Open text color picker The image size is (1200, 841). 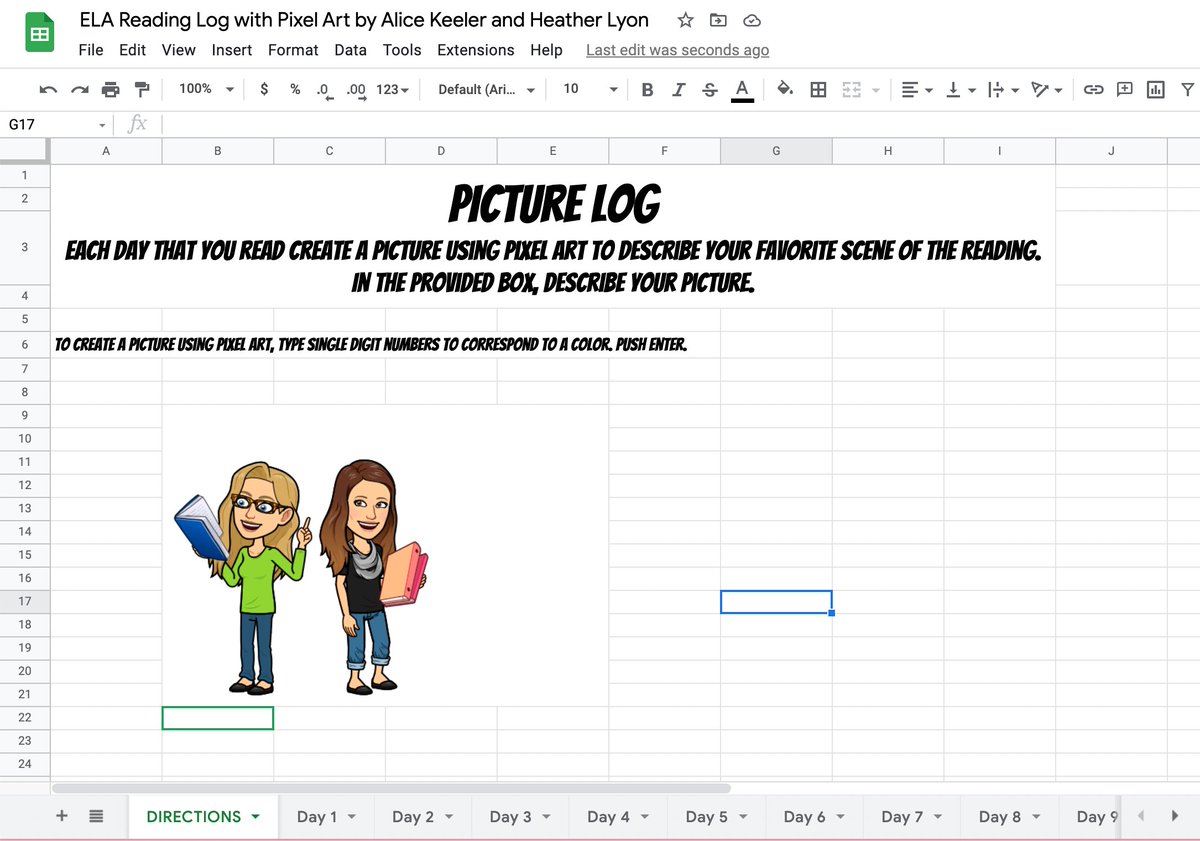742,91
